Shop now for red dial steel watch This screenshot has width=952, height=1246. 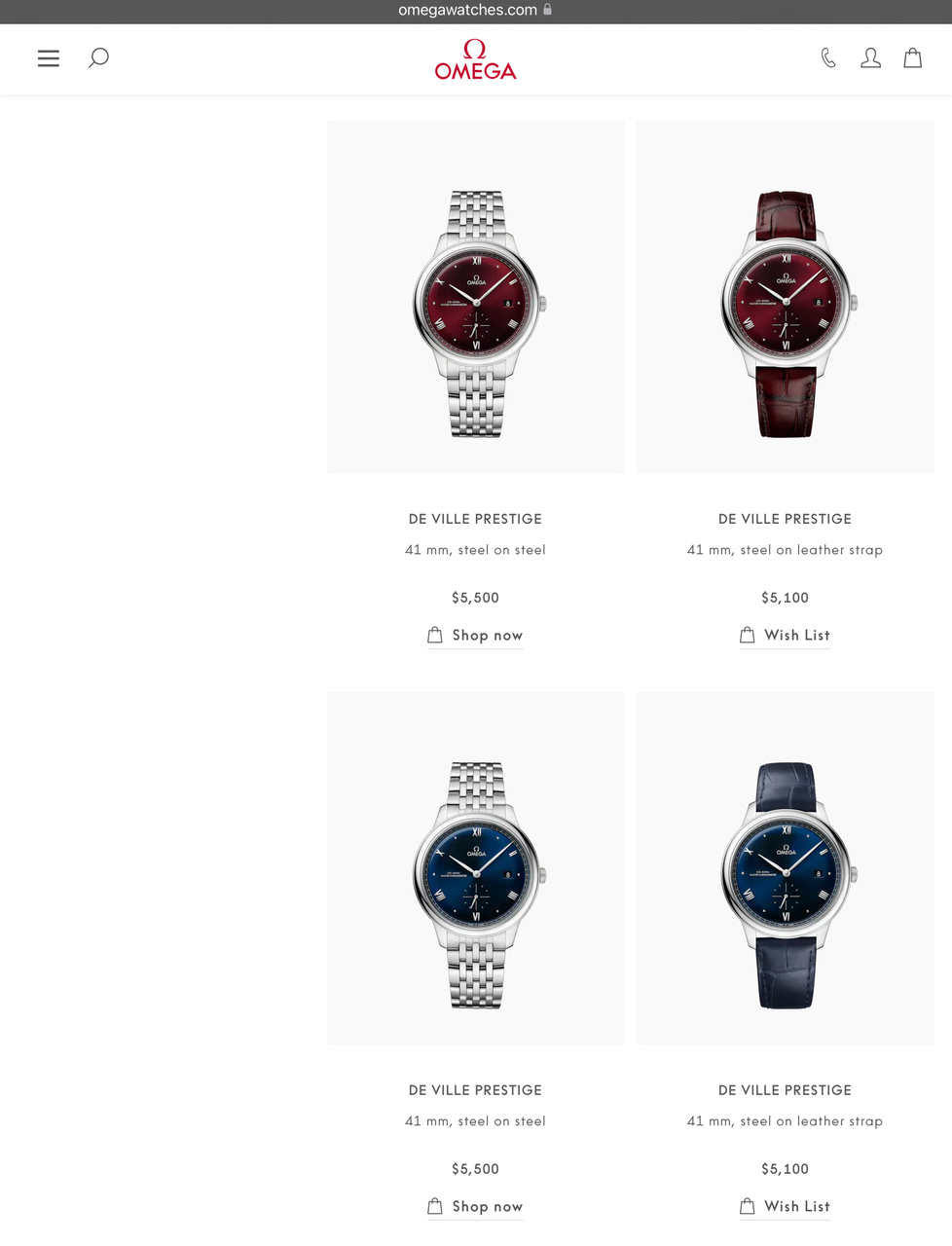point(488,635)
